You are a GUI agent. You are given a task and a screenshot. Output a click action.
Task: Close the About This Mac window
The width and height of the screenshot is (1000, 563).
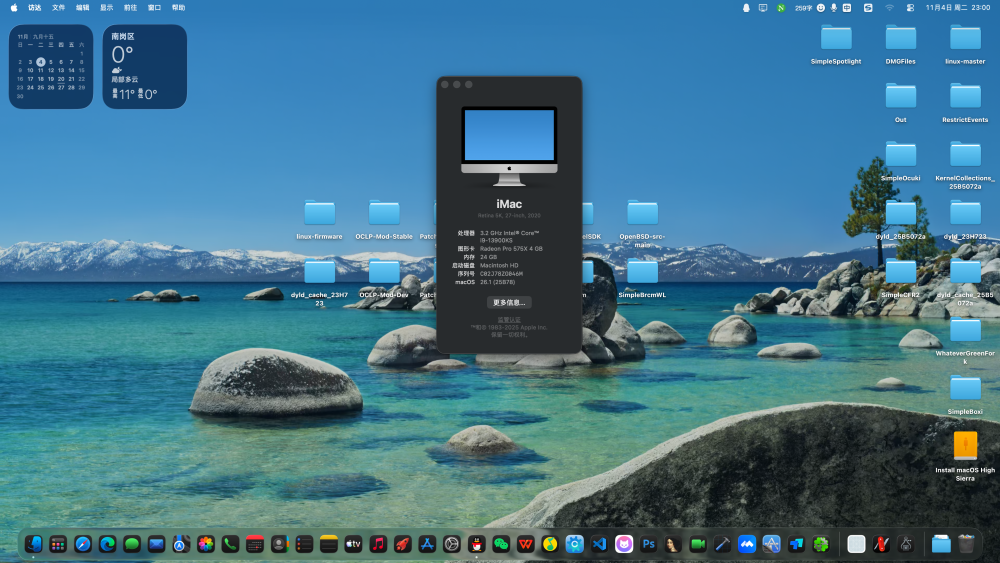(x=445, y=84)
